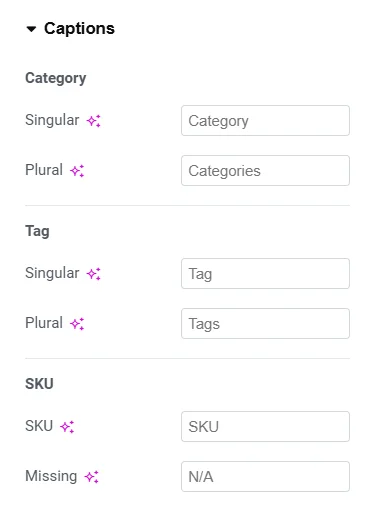Focus the Categories plural text field
This screenshot has width=372, height=528.
pos(265,170)
